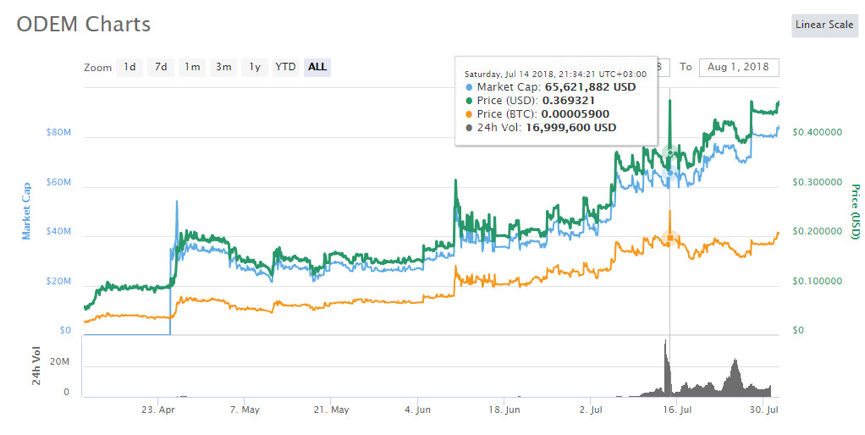Click orange BTC price marker on crosshair

(670, 238)
